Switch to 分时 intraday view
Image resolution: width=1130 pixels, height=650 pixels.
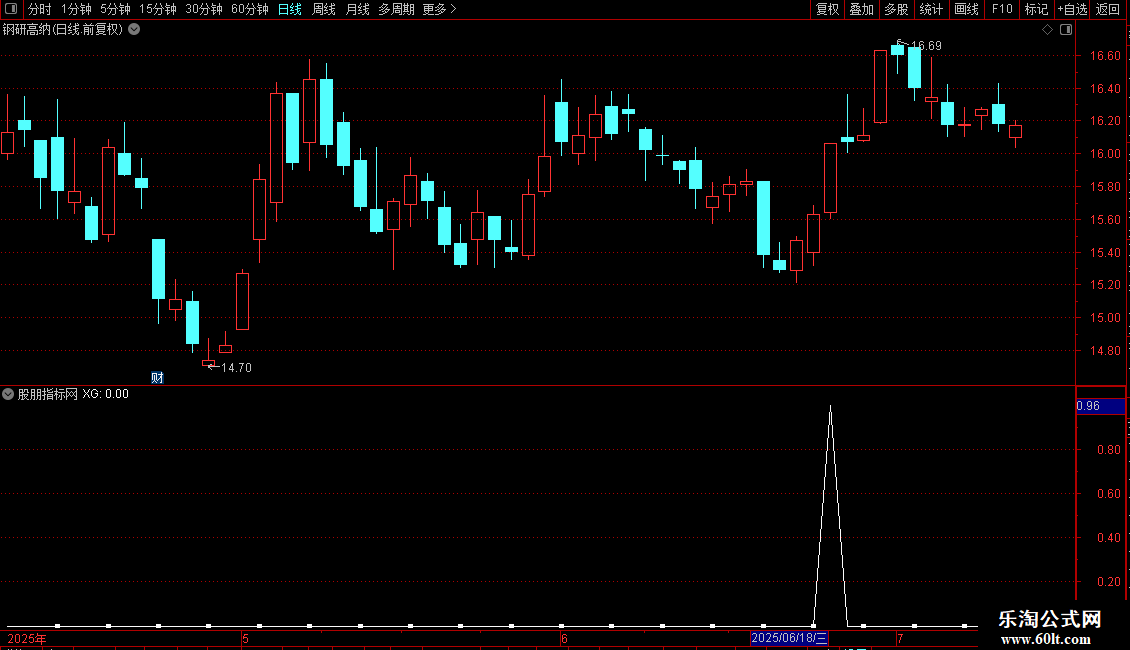pos(39,9)
